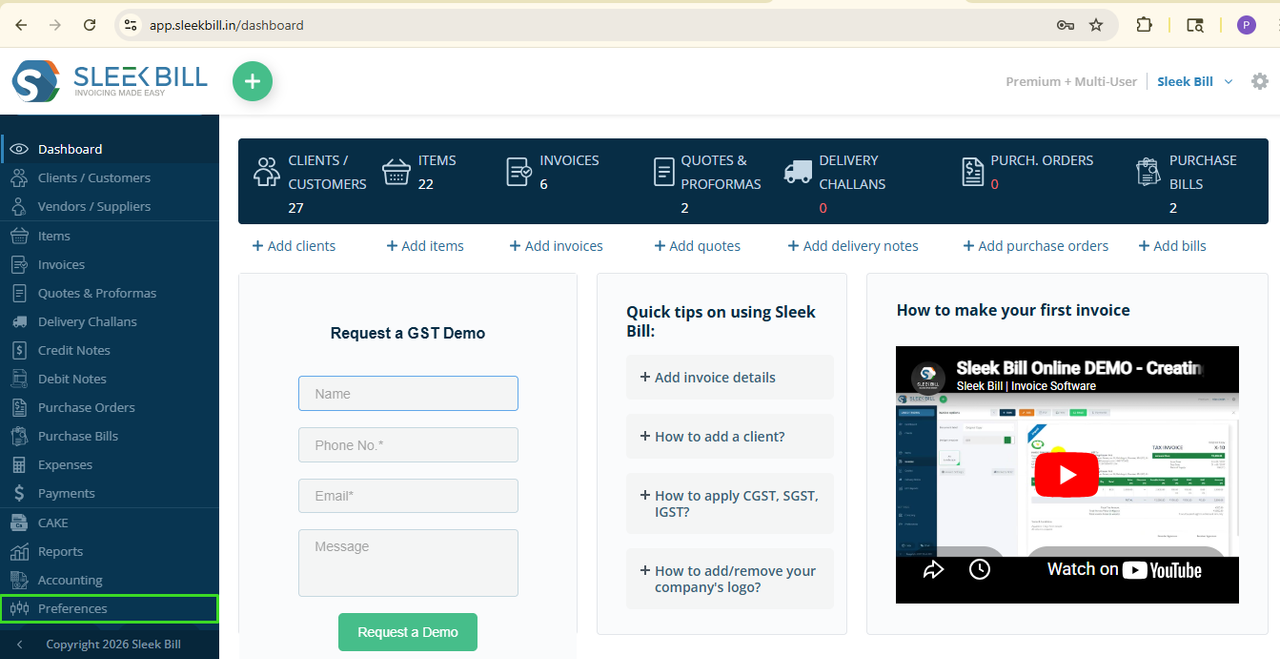The height and width of the screenshot is (659, 1280).
Task: Click the Quotes & Proformas stats icon
Action: (664, 172)
